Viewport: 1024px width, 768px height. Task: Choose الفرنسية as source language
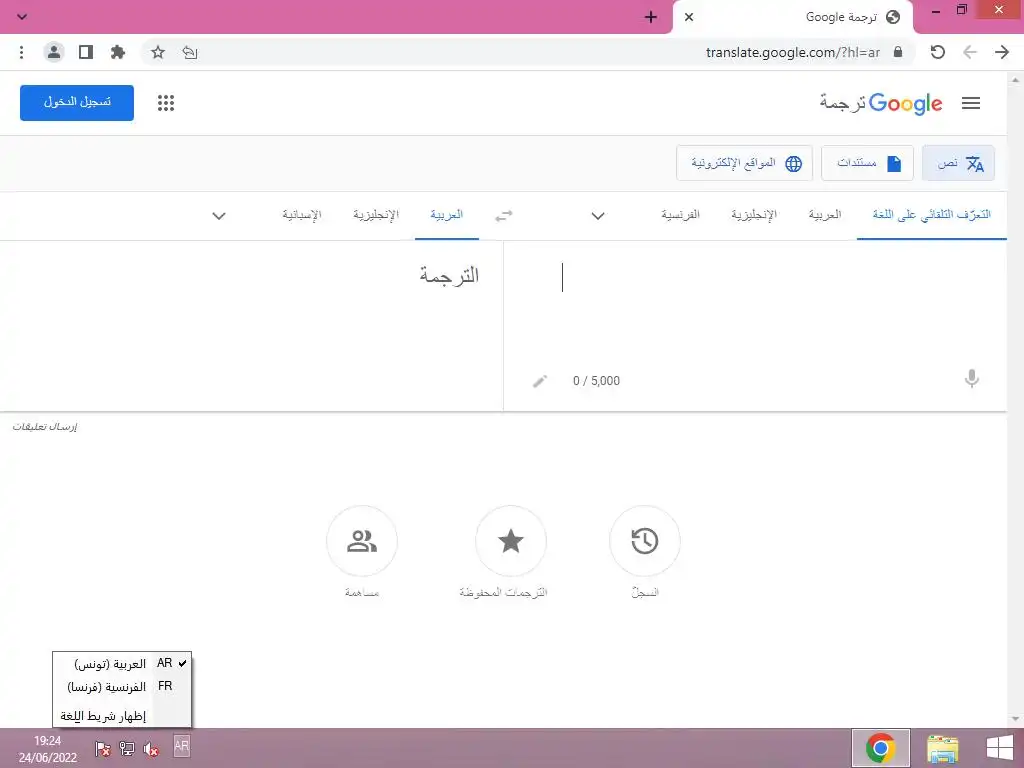680,215
